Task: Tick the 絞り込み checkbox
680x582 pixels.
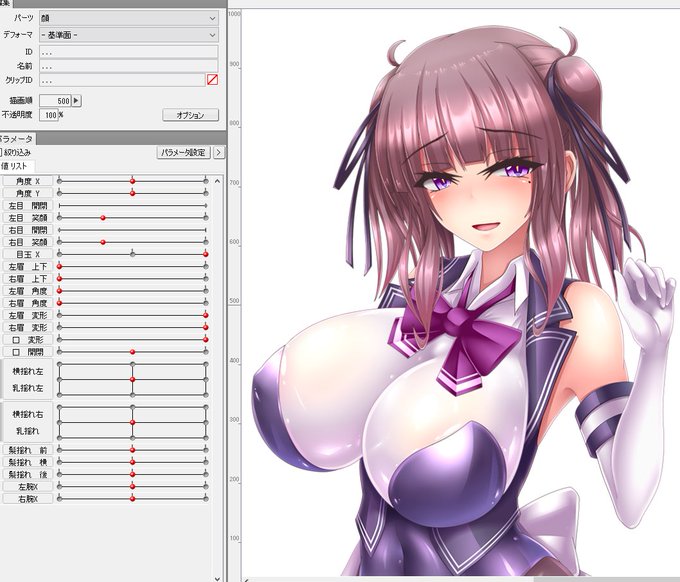Action: coord(1,152)
